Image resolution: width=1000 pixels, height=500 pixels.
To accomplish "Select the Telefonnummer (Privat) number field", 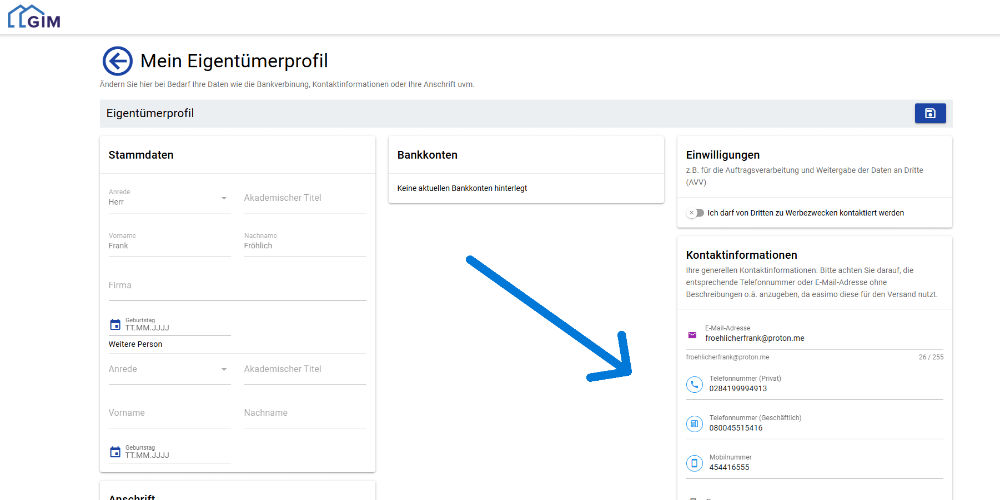I will tap(822, 388).
